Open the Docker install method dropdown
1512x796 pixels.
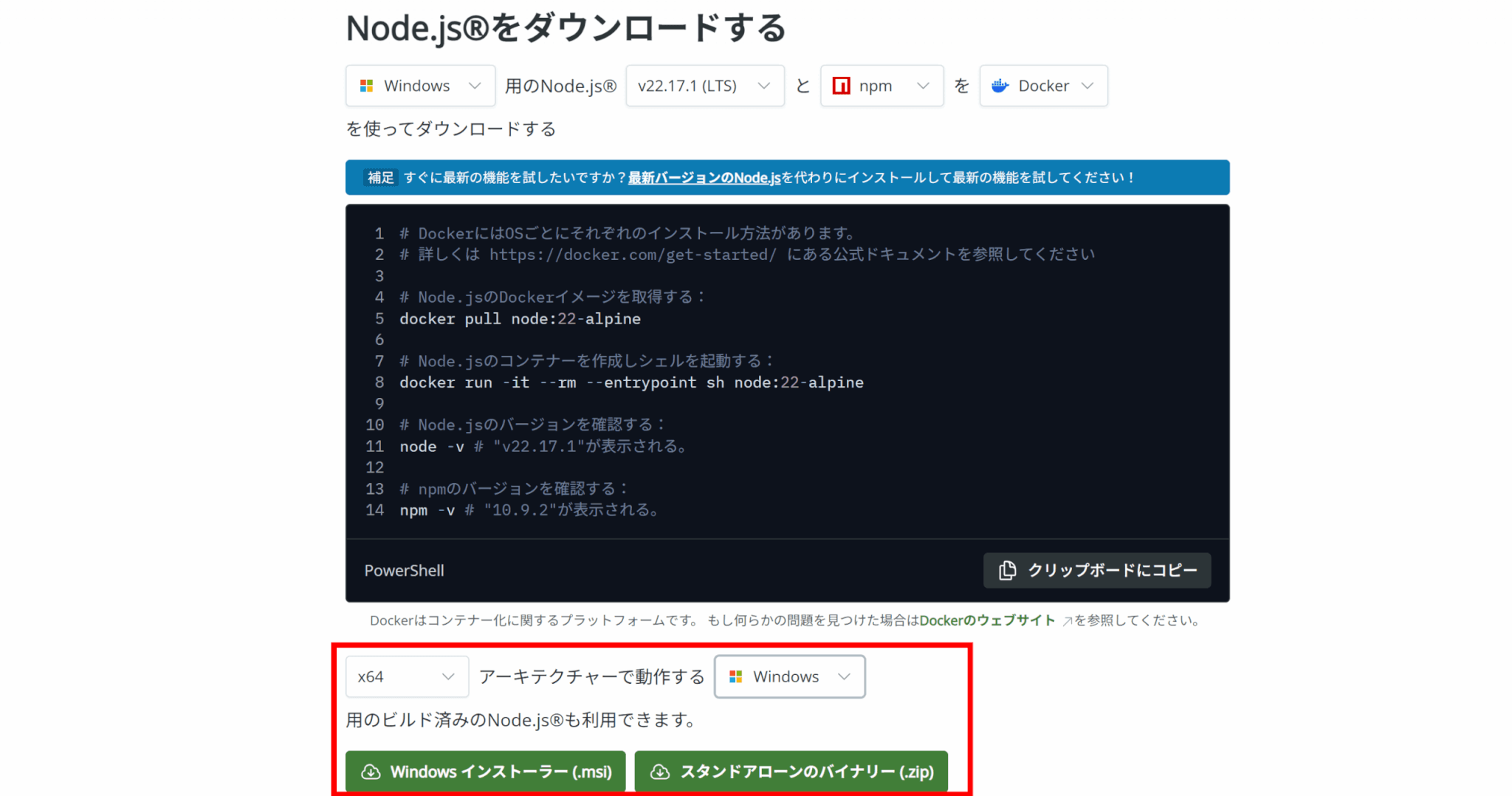tap(1043, 86)
